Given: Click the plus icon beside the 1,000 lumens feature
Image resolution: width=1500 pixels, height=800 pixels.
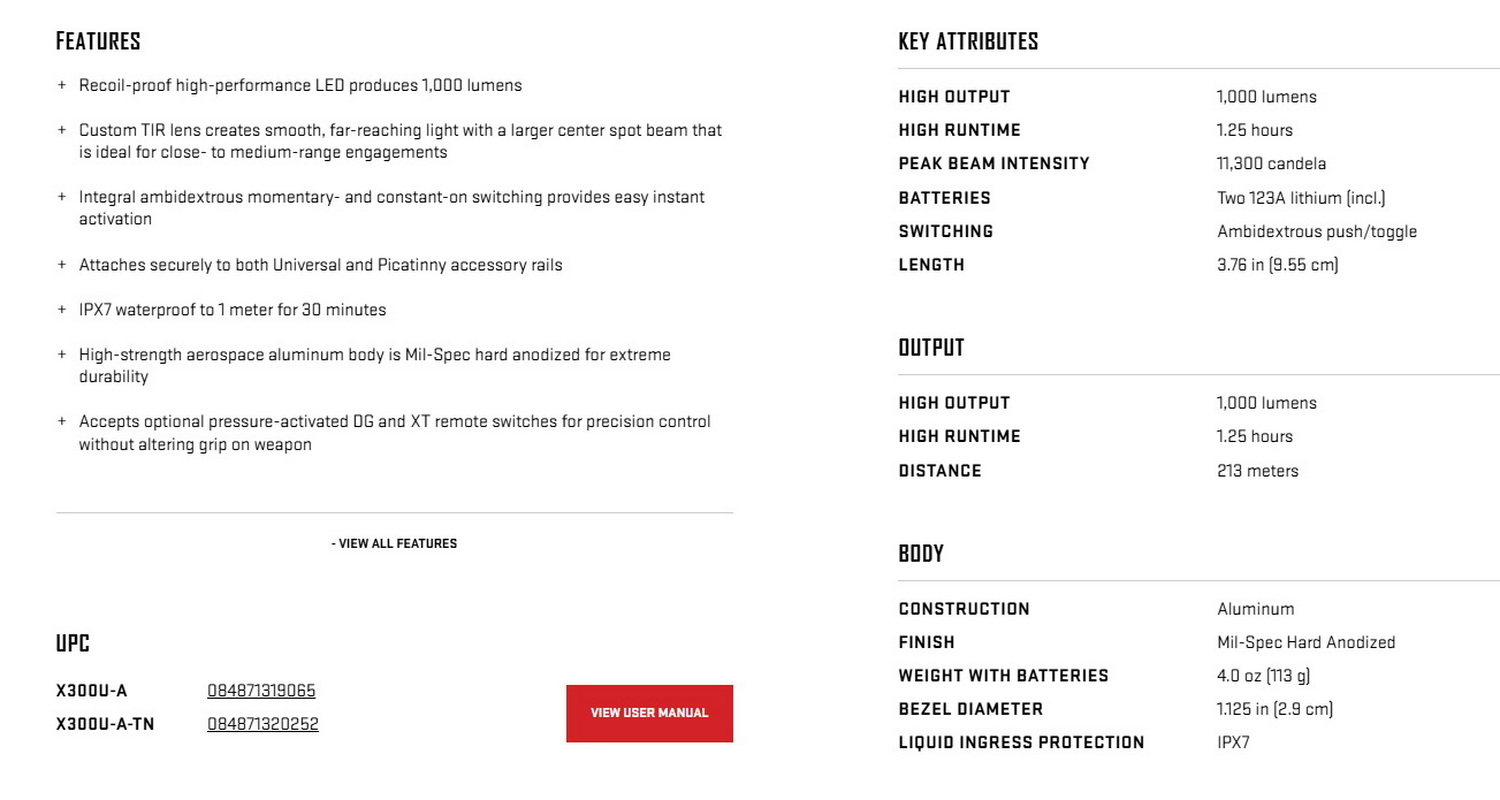Looking at the screenshot, I should [62, 86].
